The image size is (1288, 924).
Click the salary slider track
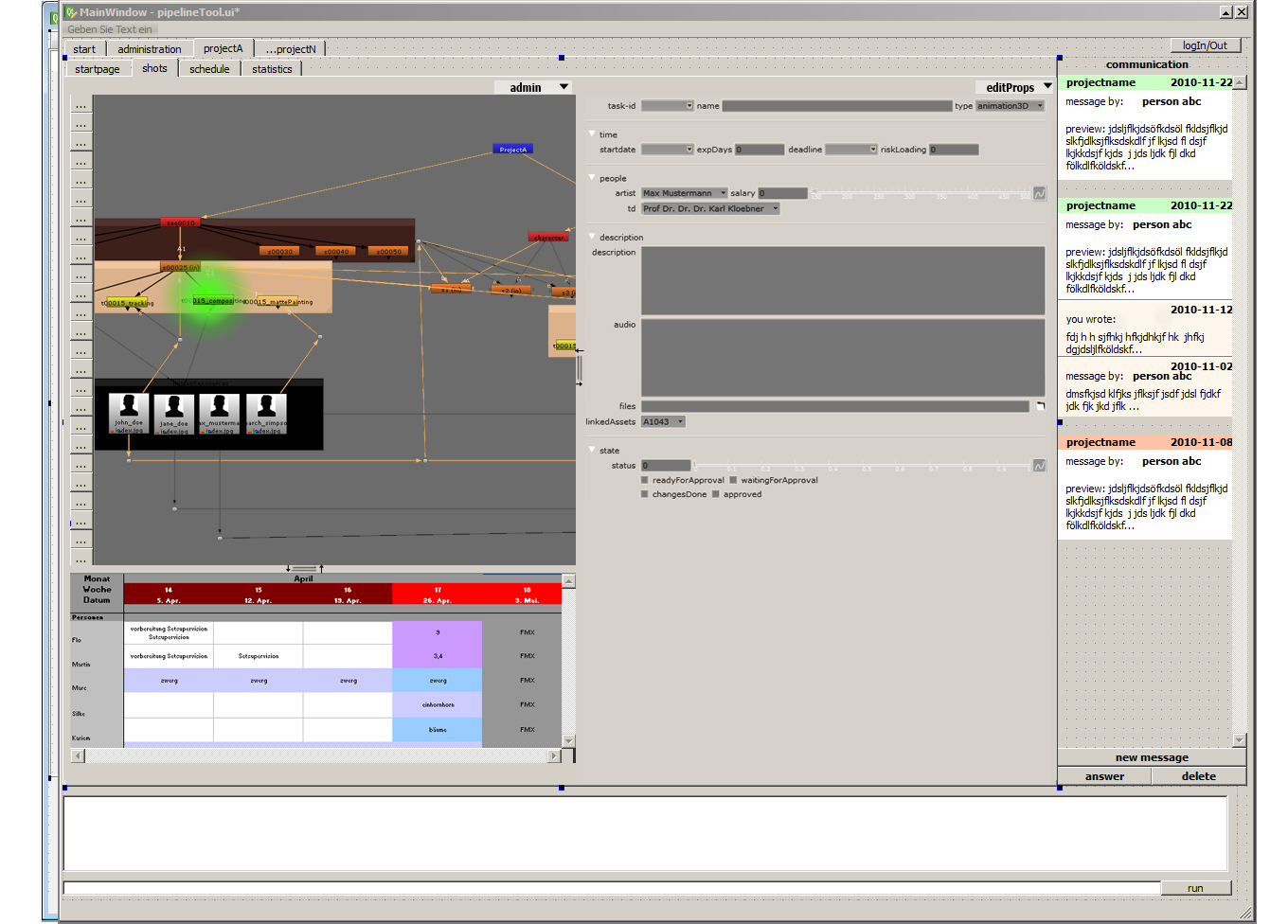[x=921, y=193]
